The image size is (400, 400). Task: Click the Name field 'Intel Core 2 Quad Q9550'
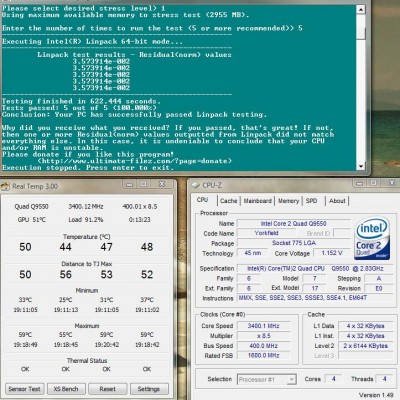coord(294,224)
